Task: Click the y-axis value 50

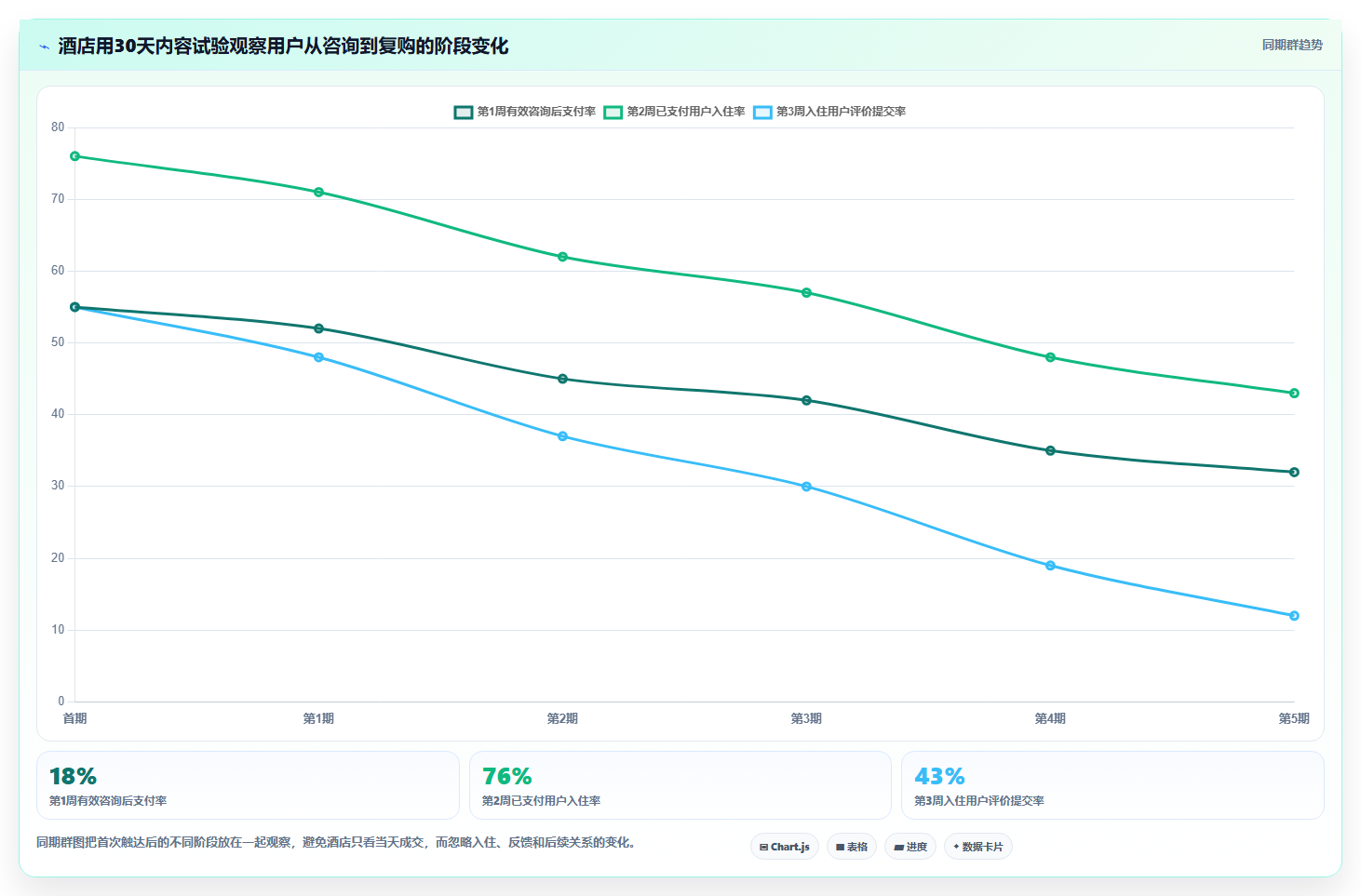Action: [58, 342]
